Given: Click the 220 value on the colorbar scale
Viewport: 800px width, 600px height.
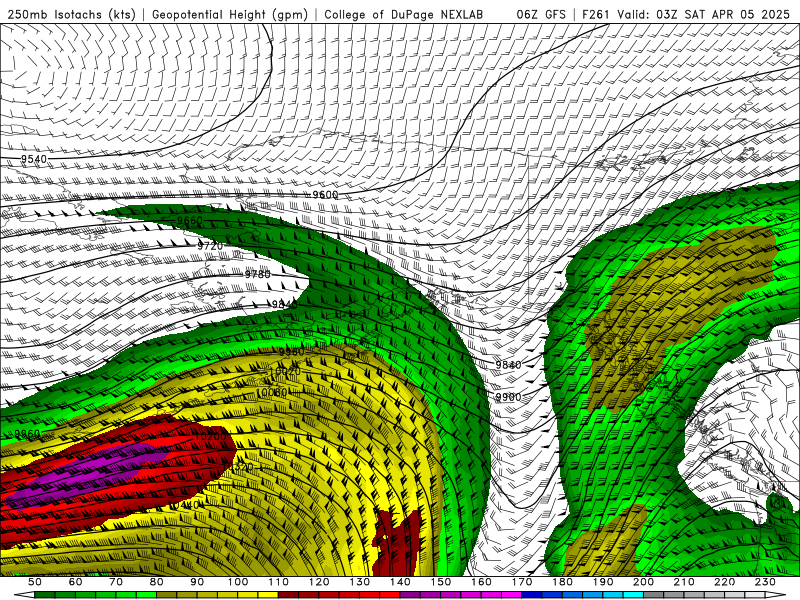Looking at the screenshot, I should [725, 582].
